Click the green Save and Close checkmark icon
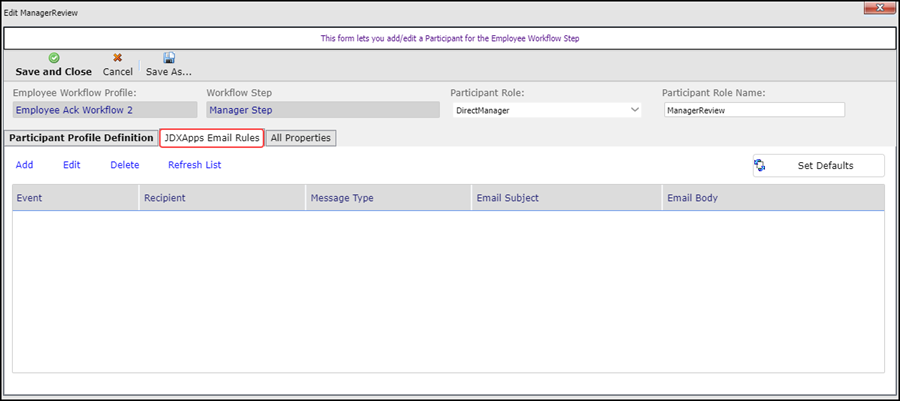Screen dimensions: 900x401 pyautogui.click(x=54, y=58)
